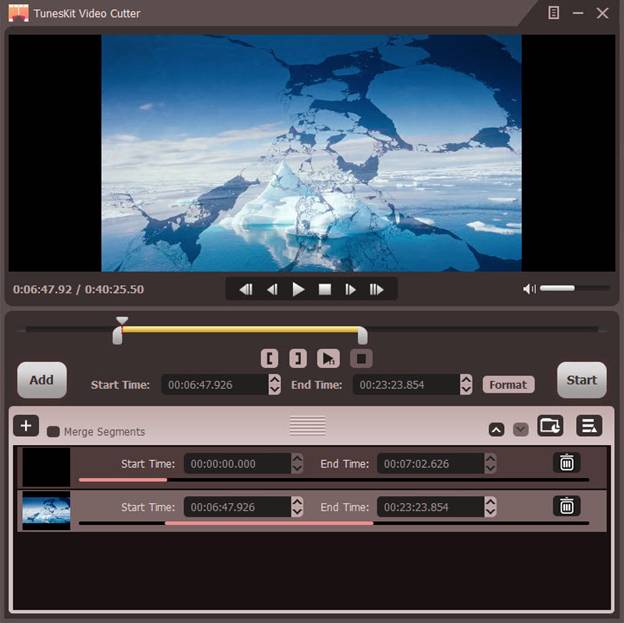Decrease second segment End Time
This screenshot has height=623, width=624.
coord(490,512)
